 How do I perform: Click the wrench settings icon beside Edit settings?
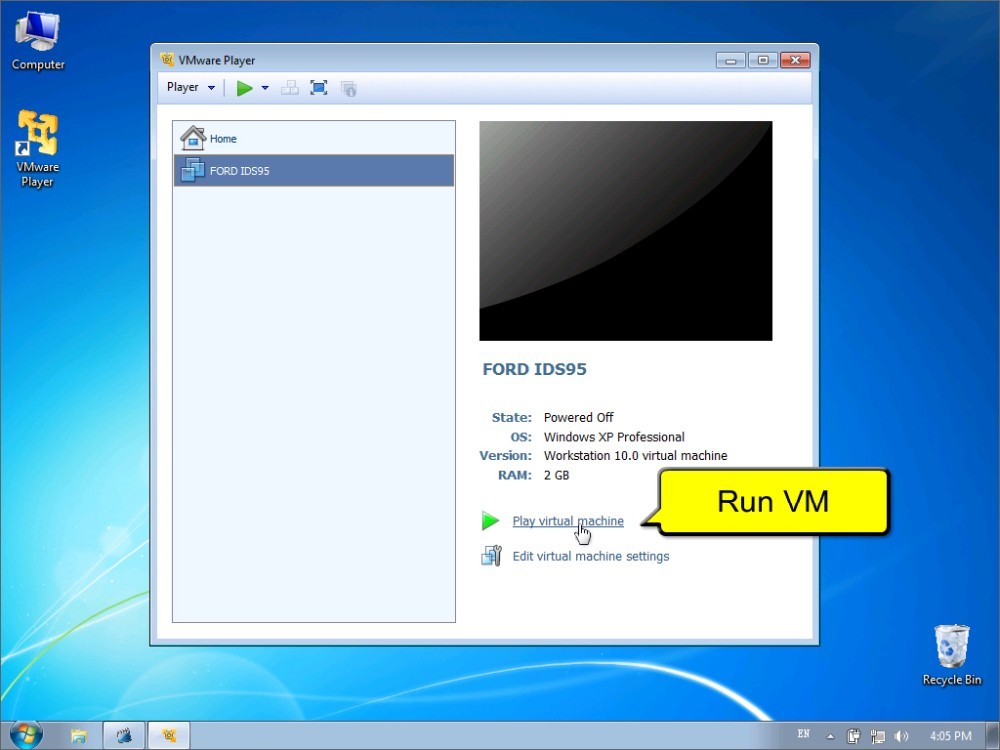[x=491, y=556]
